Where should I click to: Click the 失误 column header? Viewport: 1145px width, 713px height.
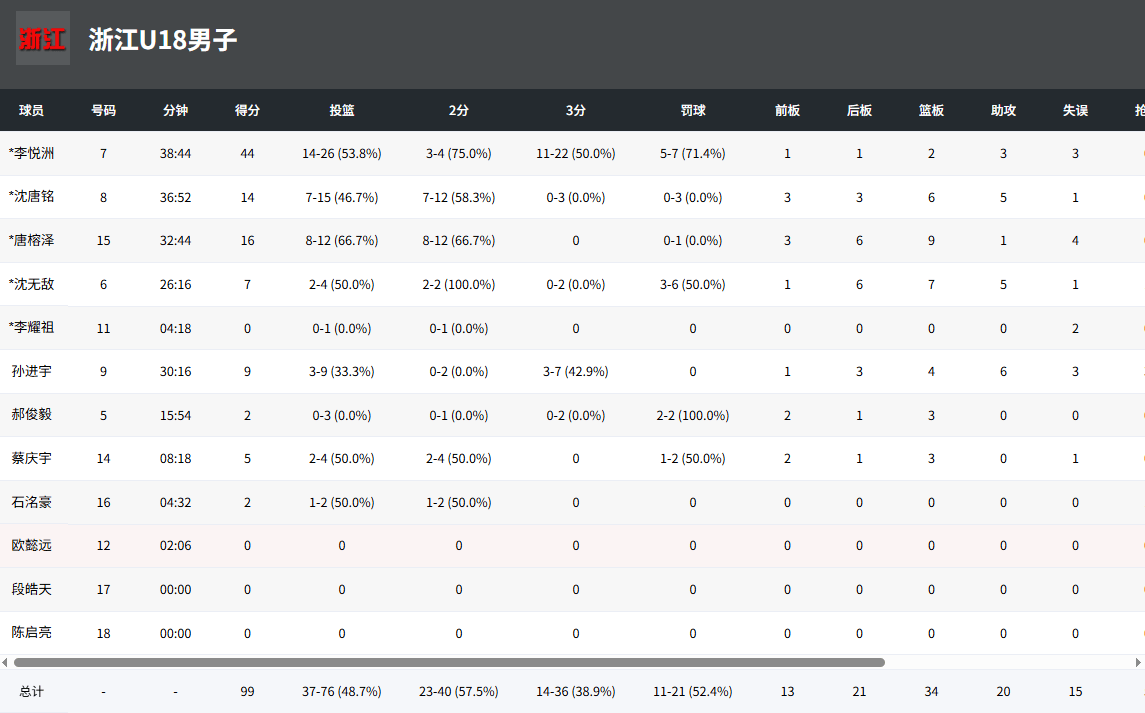pyautogui.click(x=1075, y=110)
